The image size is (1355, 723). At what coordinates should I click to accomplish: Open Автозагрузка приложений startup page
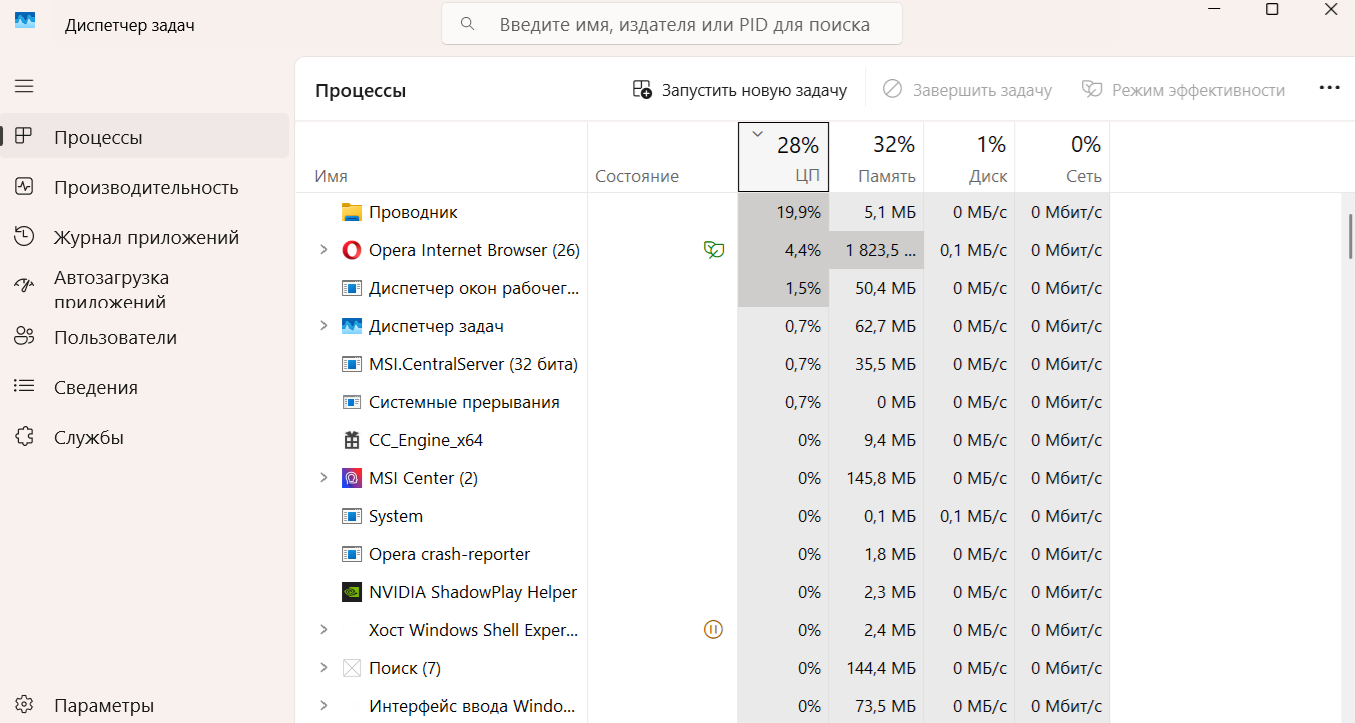click(x=111, y=288)
